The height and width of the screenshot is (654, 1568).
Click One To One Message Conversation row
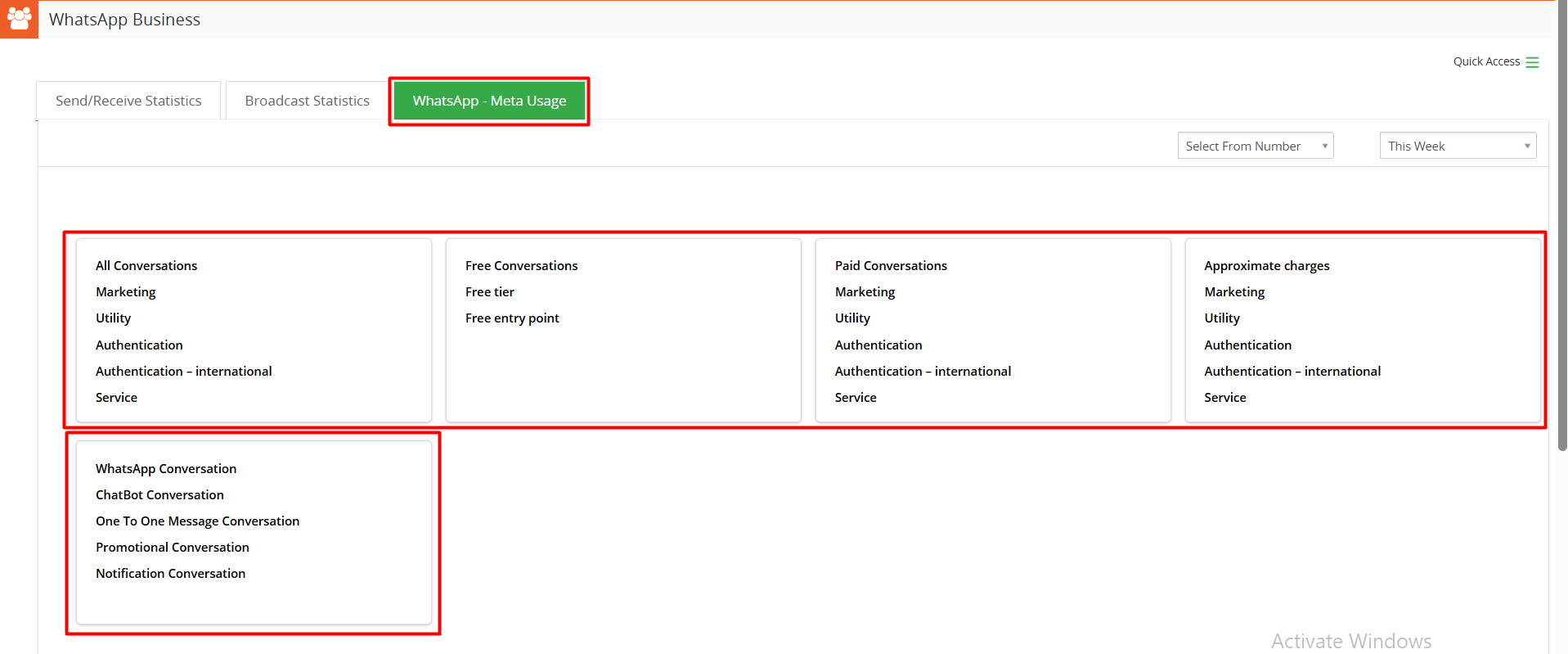197,521
